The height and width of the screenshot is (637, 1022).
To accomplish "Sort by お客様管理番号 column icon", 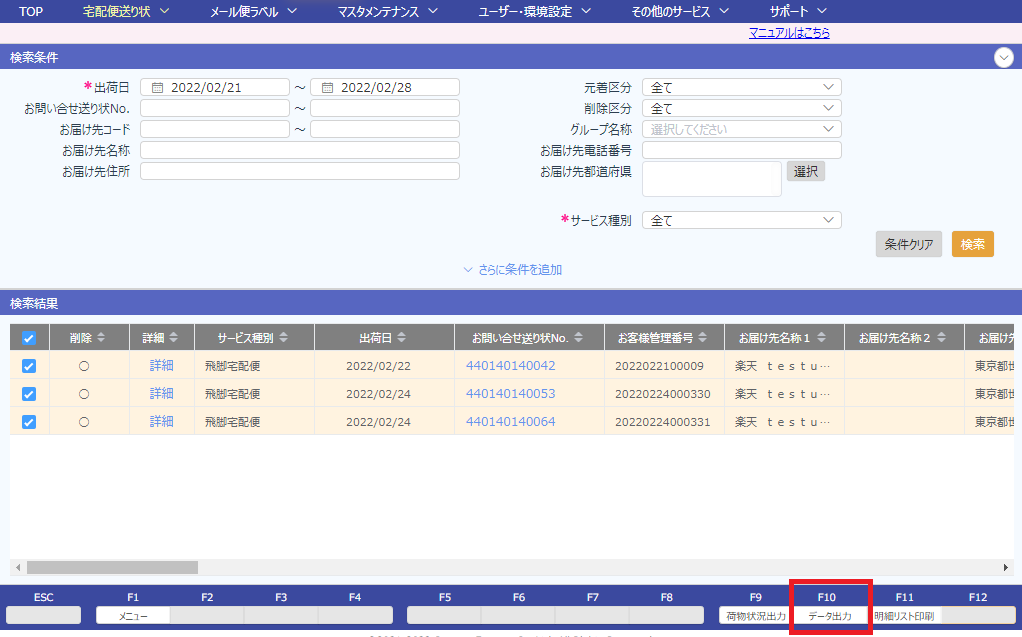I will pos(702,338).
